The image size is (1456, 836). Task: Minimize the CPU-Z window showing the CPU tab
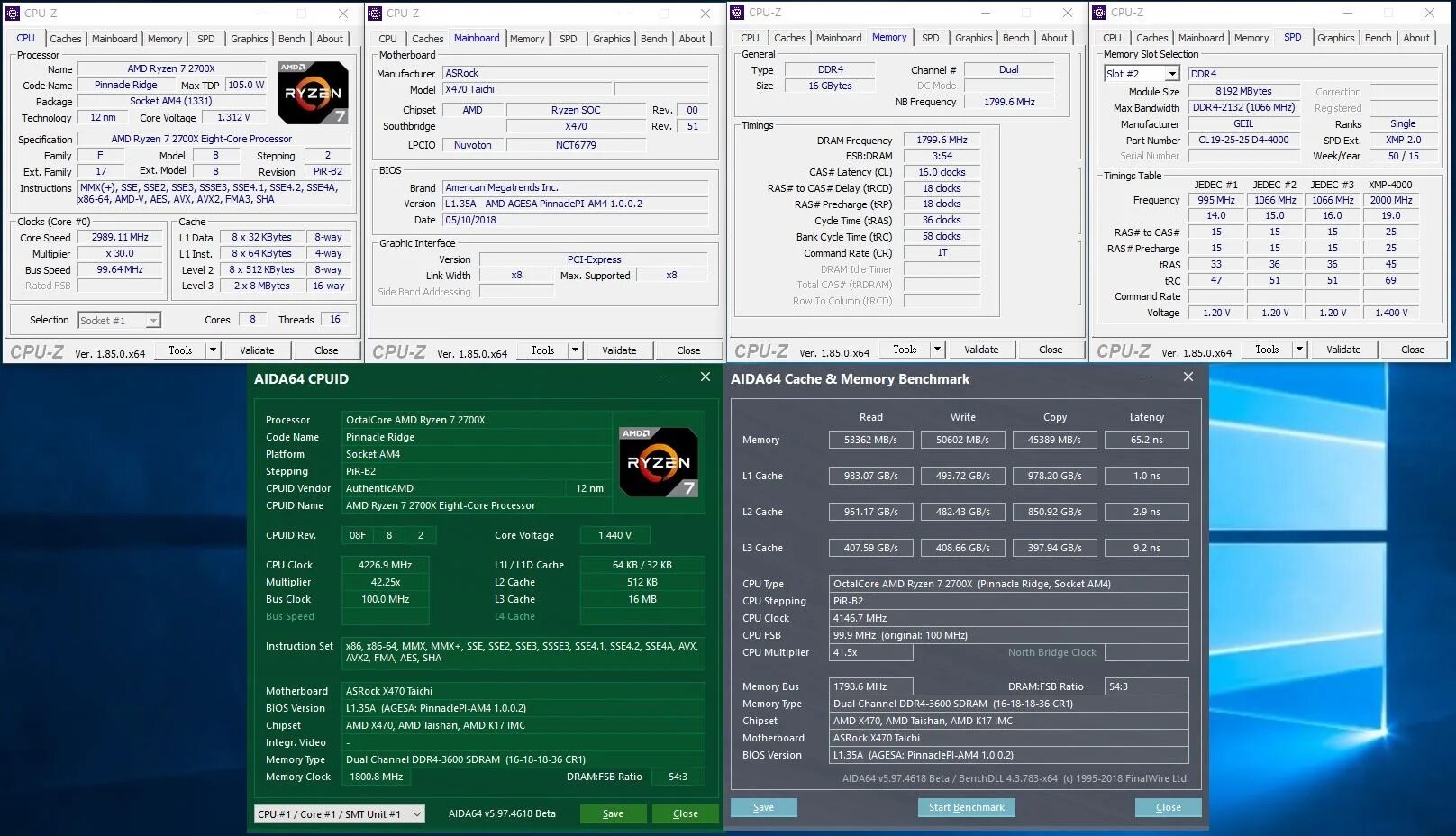(261, 14)
